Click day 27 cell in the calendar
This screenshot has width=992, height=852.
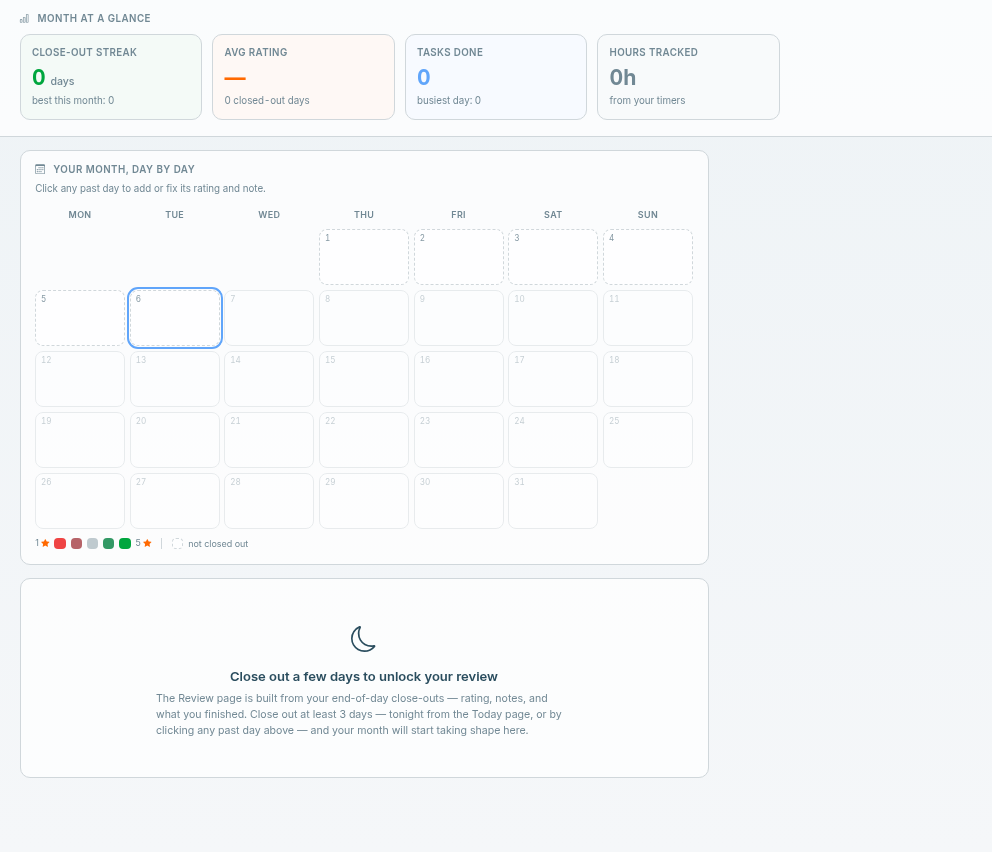pos(175,501)
